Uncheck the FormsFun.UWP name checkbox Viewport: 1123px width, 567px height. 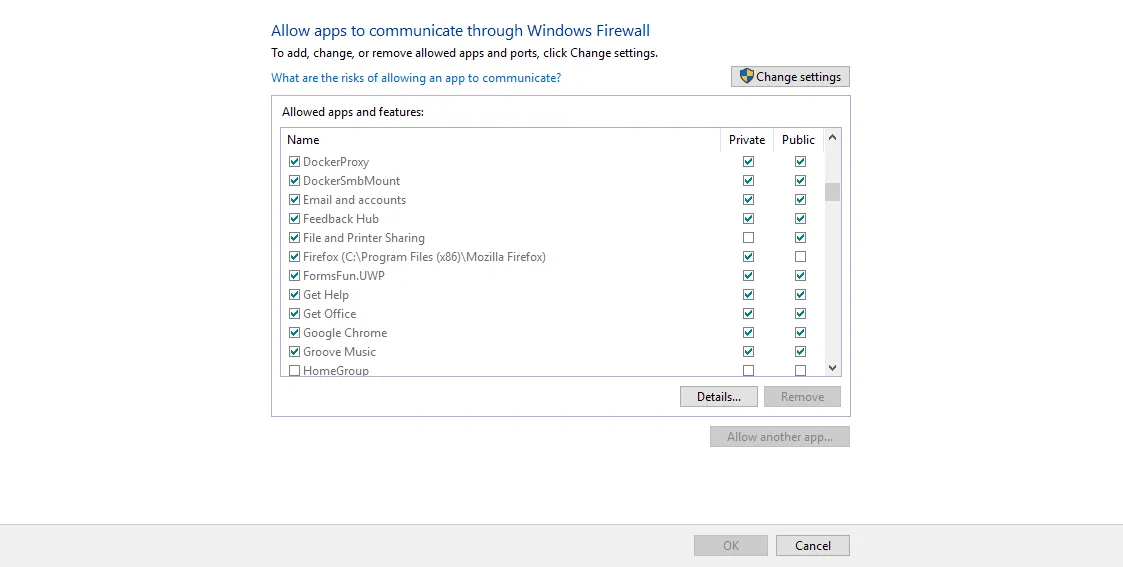pos(294,276)
